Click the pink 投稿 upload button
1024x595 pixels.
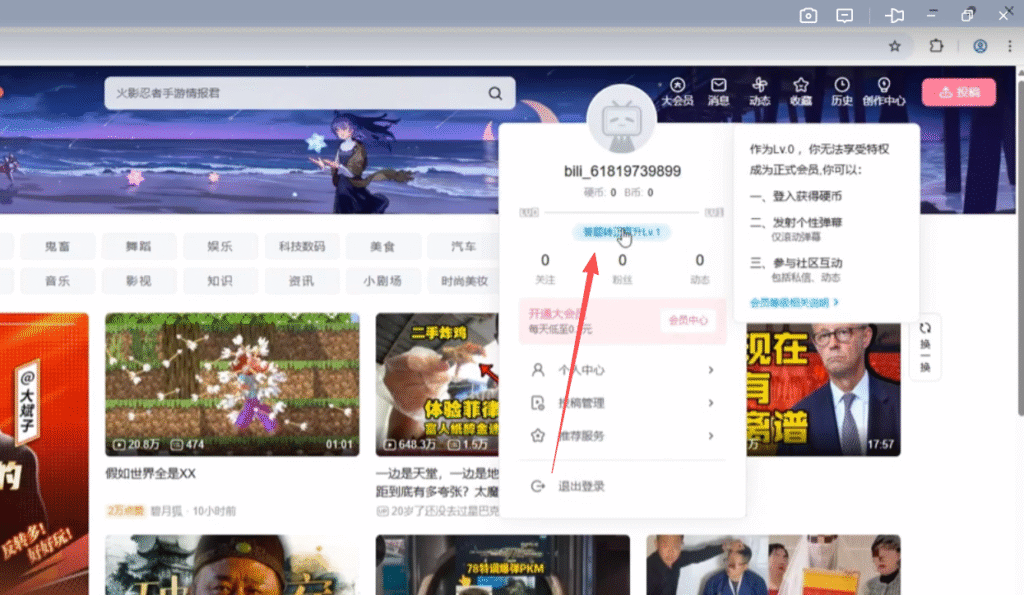[x=958, y=91]
